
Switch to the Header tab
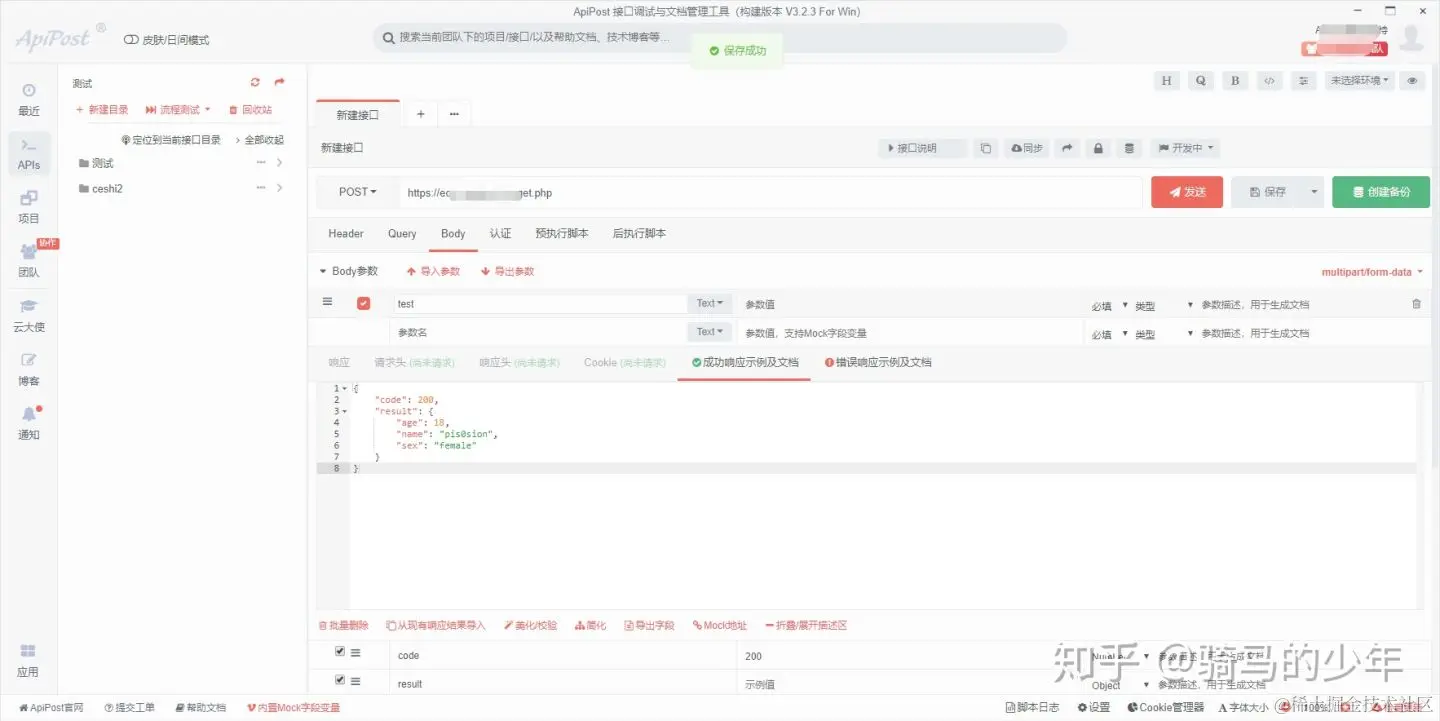pyautogui.click(x=346, y=233)
